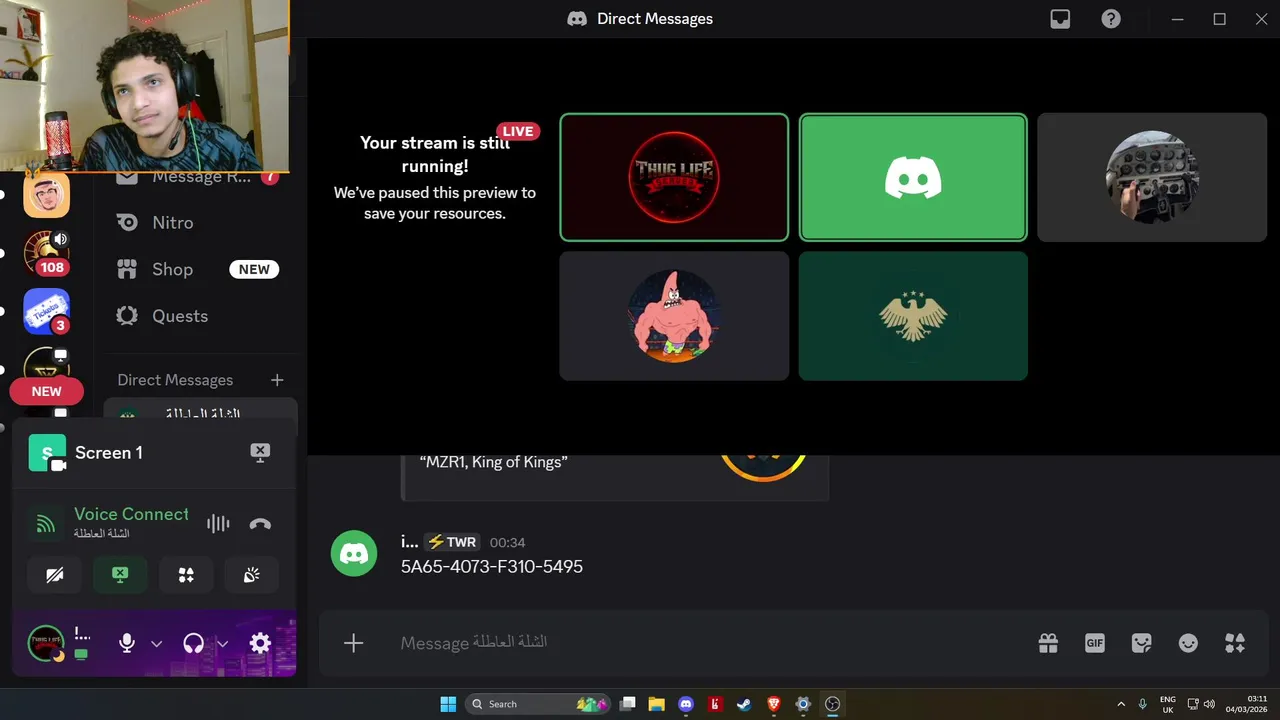This screenshot has height=720, width=1280.
Task: Open the Discord inbox icon
Action: click(1060, 19)
